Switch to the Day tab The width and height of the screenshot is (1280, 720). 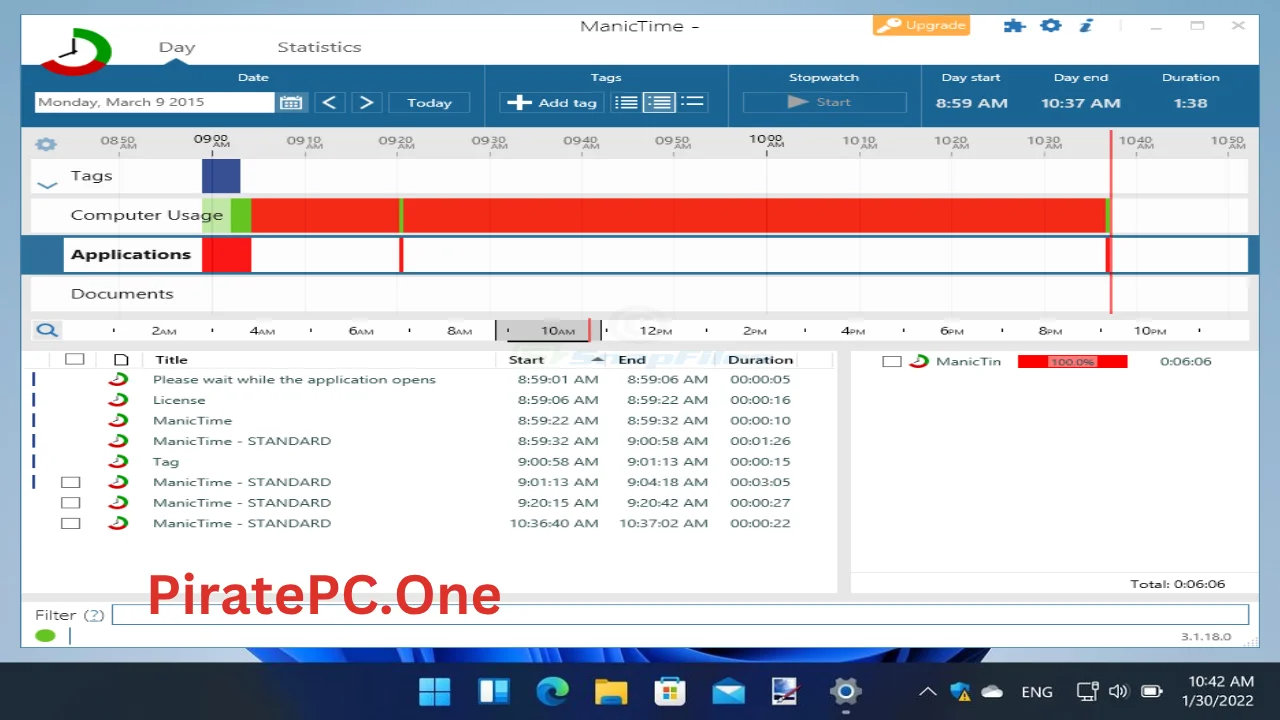(177, 47)
